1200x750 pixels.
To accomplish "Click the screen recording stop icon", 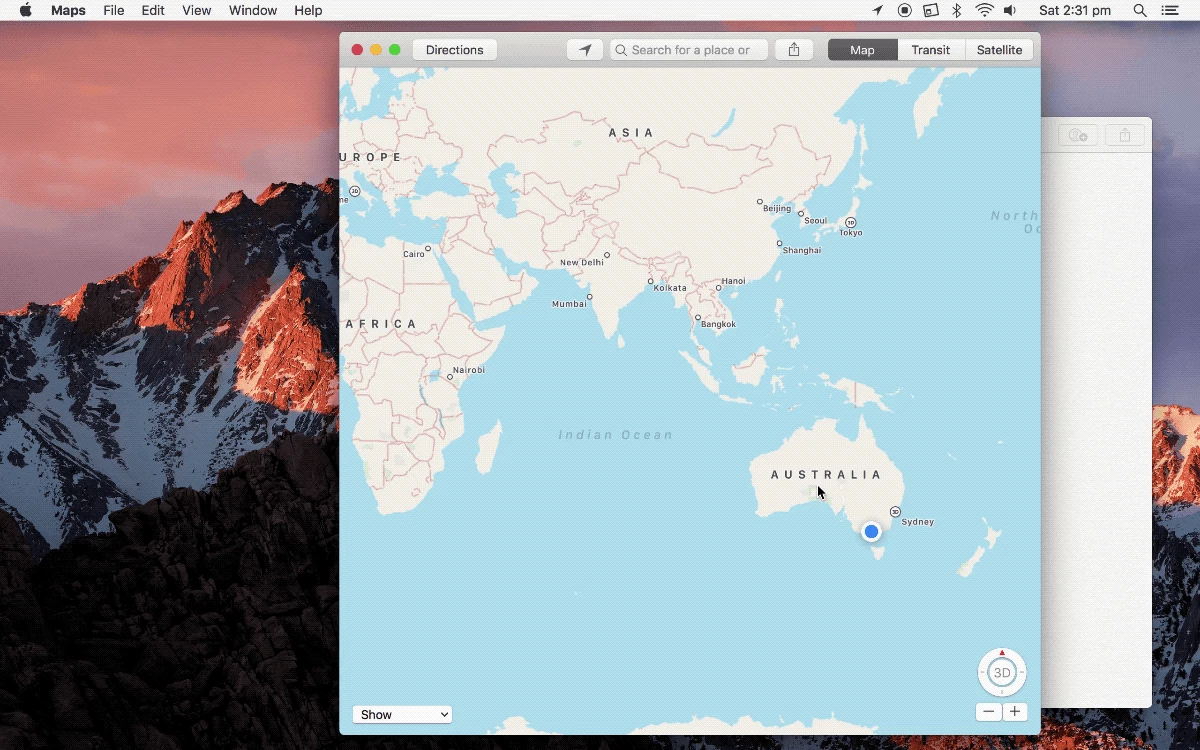I will [904, 10].
